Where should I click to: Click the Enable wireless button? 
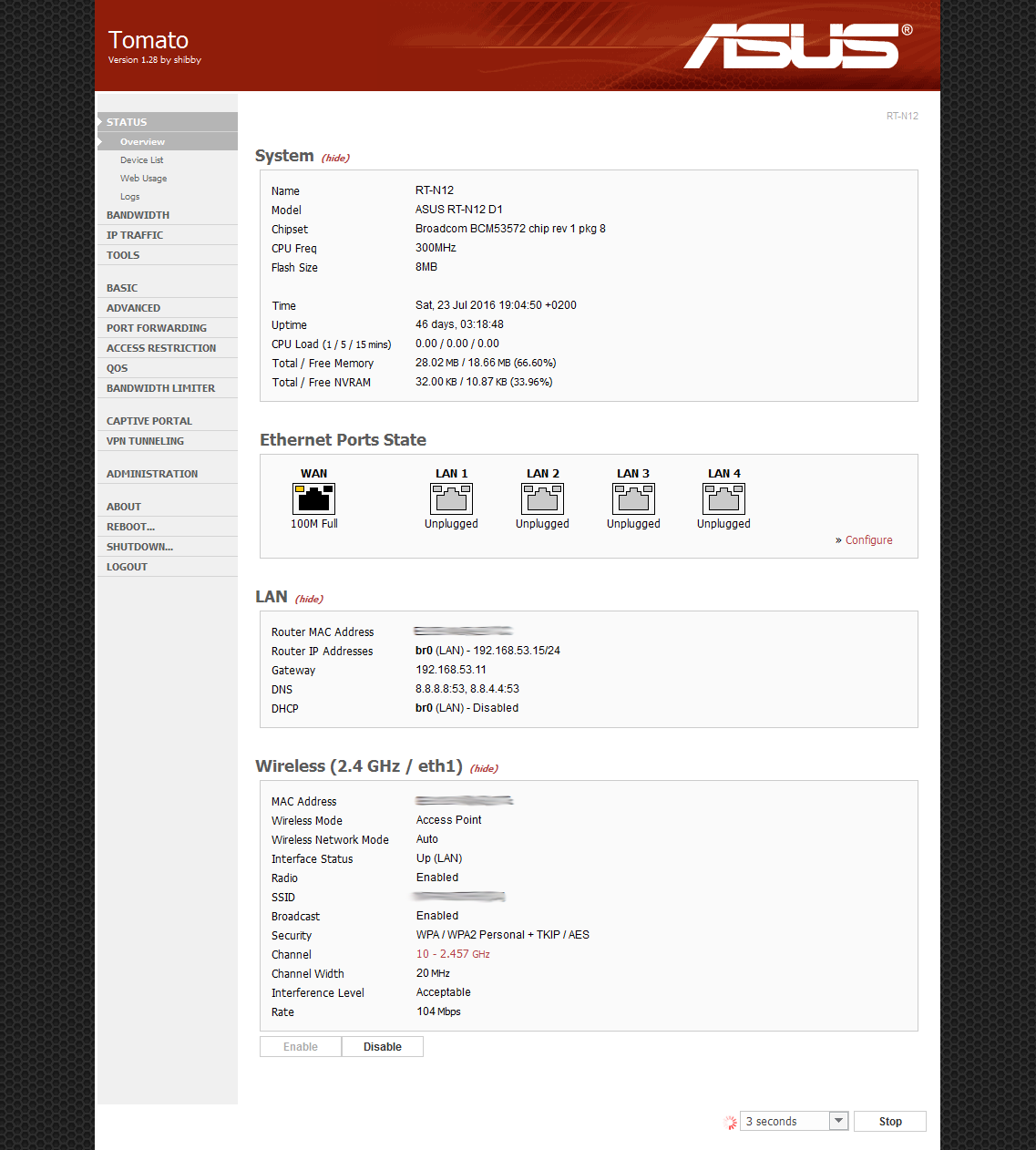(301, 1047)
